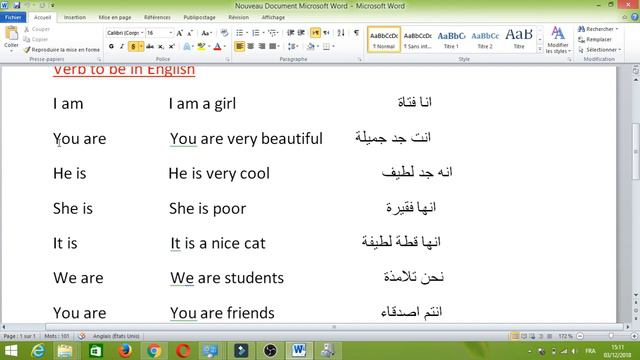Viewport: 640px width, 360px height.
Task: Apply text effects icon
Action: point(187,47)
